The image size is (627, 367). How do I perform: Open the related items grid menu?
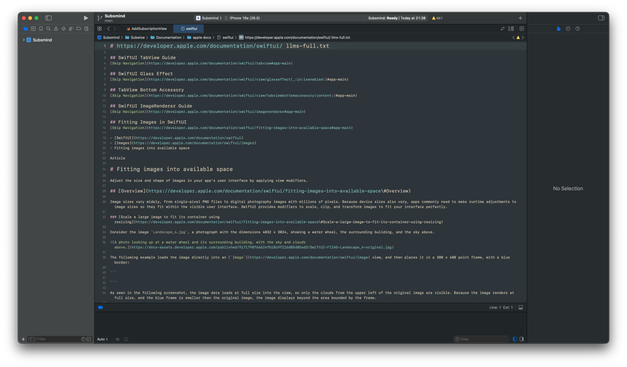tap(100, 29)
